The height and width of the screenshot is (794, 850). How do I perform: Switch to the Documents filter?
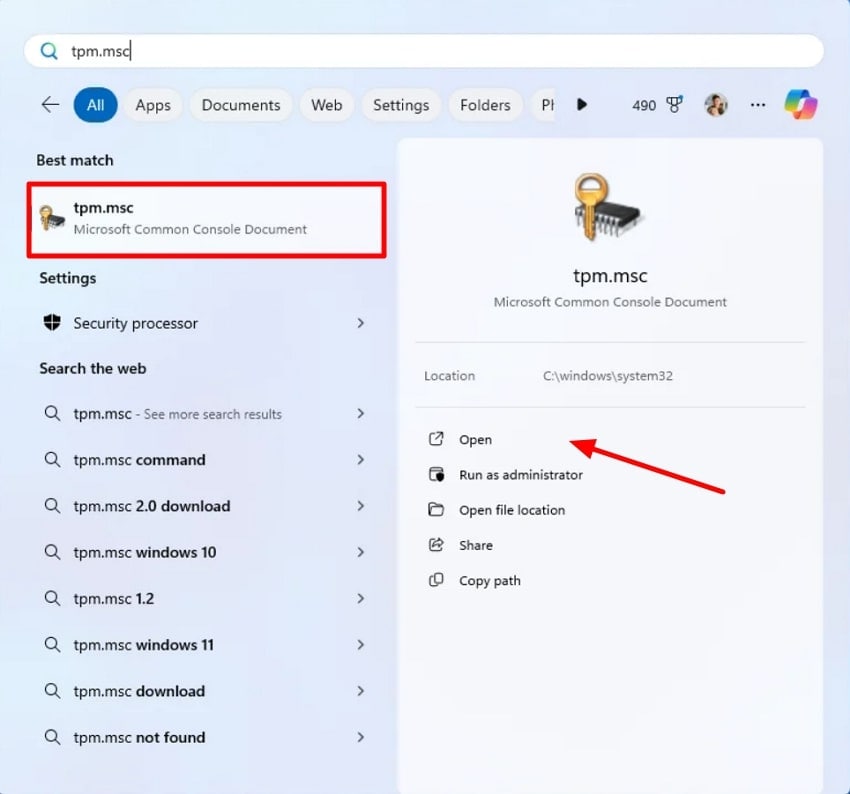coord(240,104)
